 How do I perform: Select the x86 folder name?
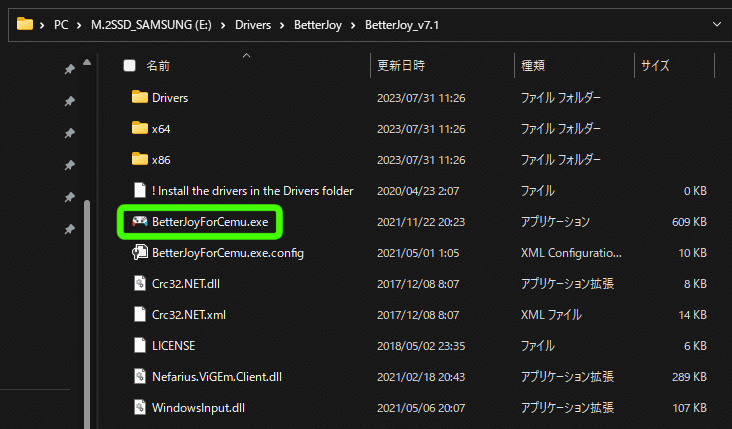point(161,160)
